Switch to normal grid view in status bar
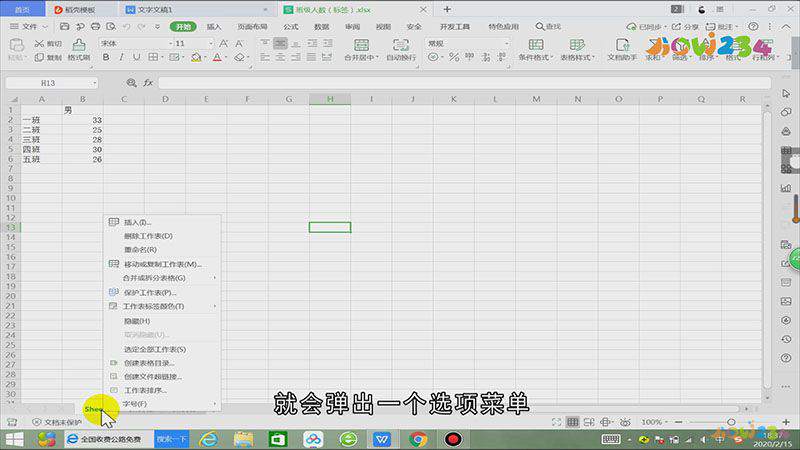 pos(572,422)
